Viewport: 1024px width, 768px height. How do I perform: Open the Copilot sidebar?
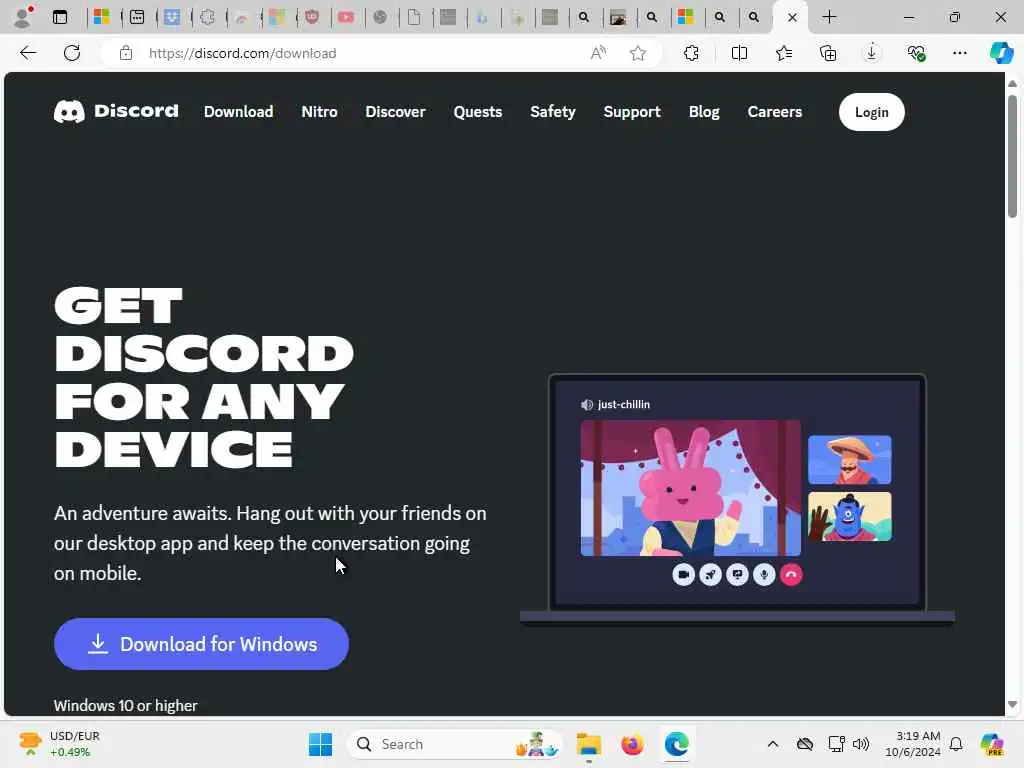coord(1001,53)
